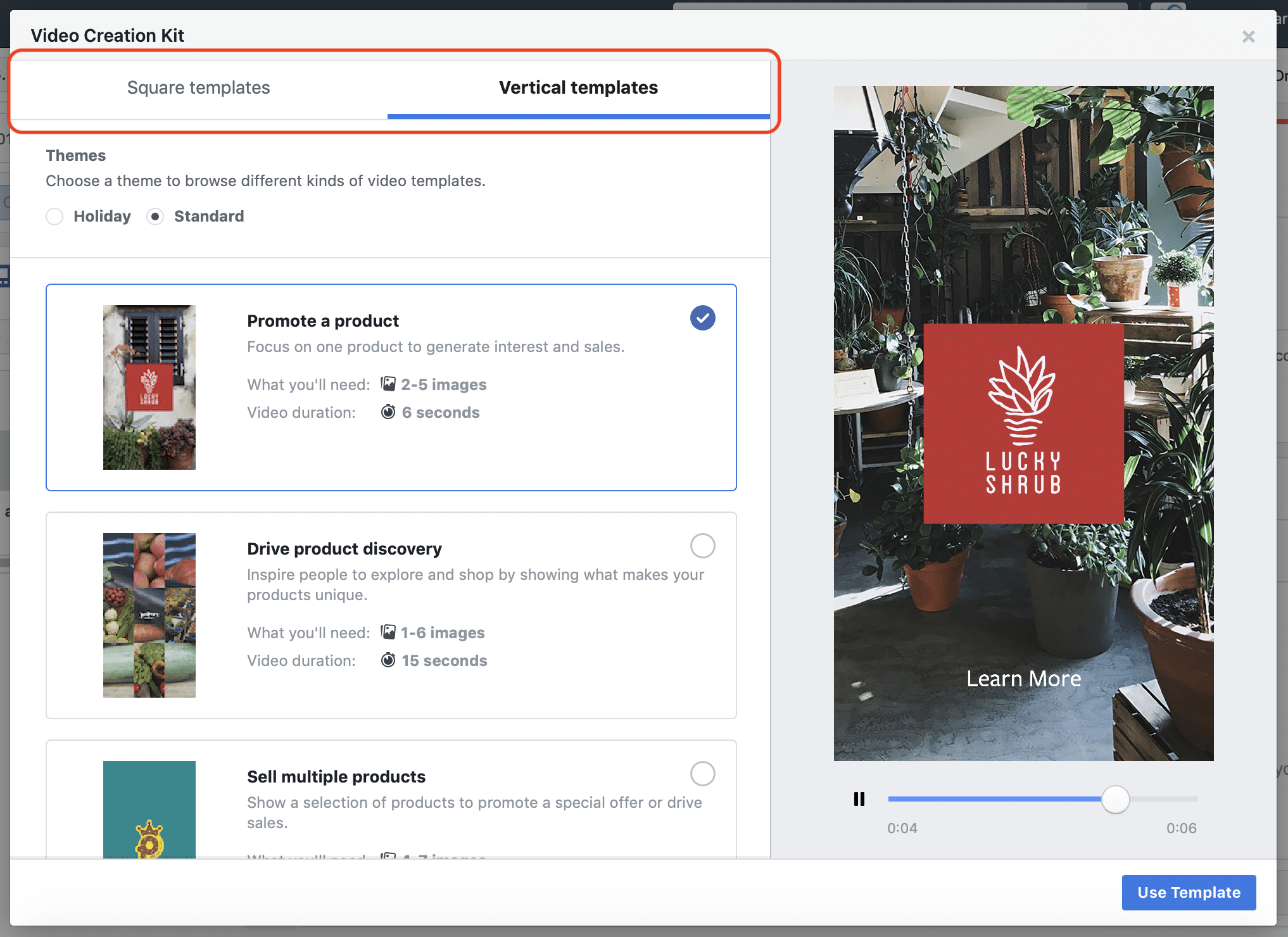Click the 1-6 images requirement text

(443, 633)
